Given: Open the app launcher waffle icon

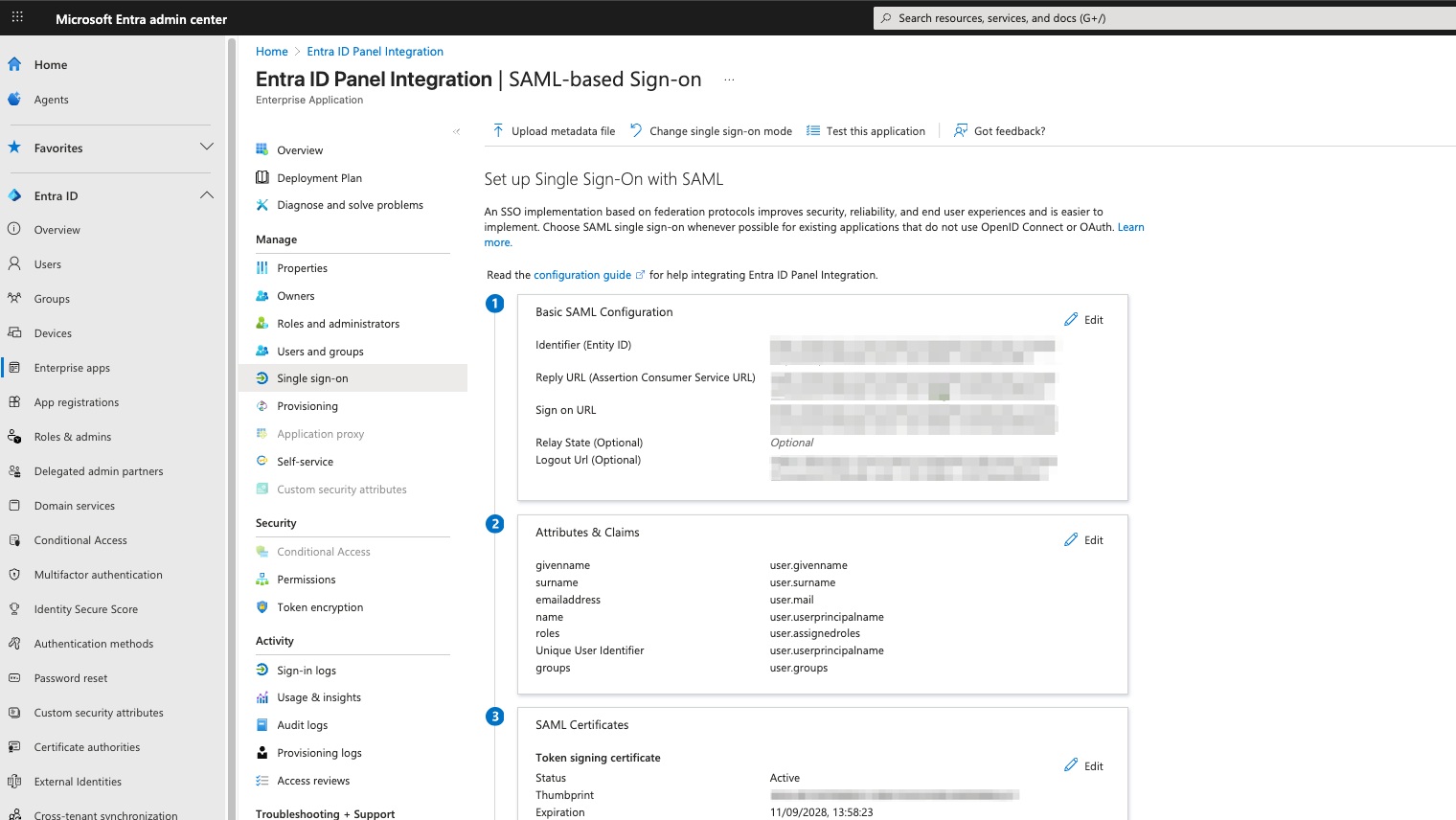Looking at the screenshot, I should point(17,17).
